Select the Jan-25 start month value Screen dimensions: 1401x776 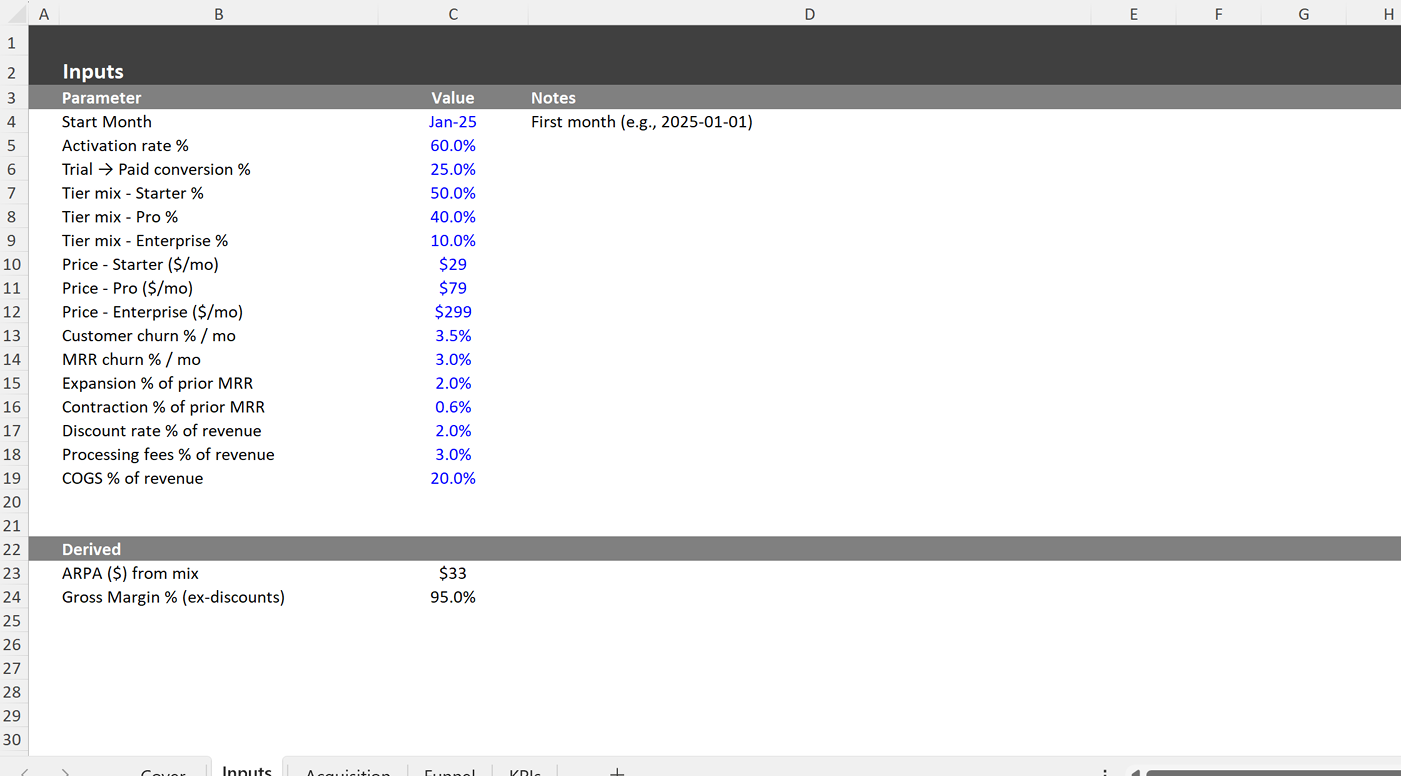453,122
